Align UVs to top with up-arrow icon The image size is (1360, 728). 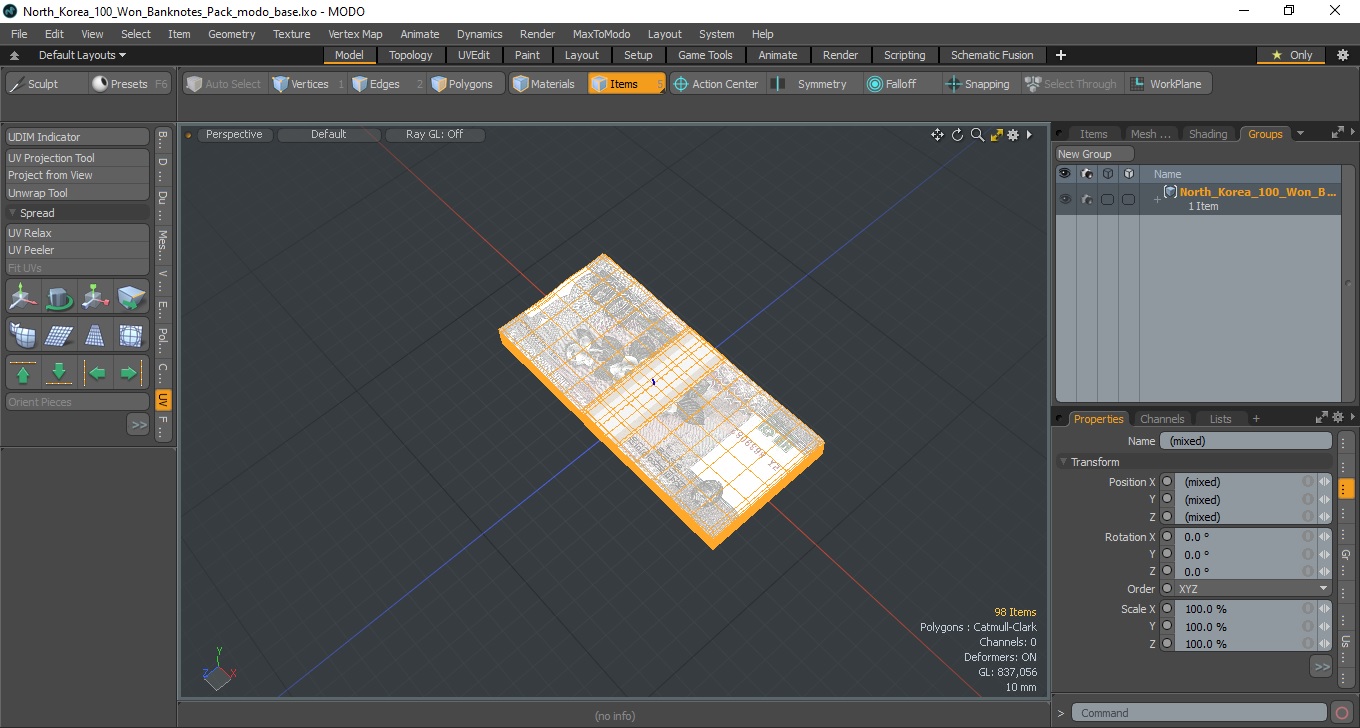[x=24, y=373]
